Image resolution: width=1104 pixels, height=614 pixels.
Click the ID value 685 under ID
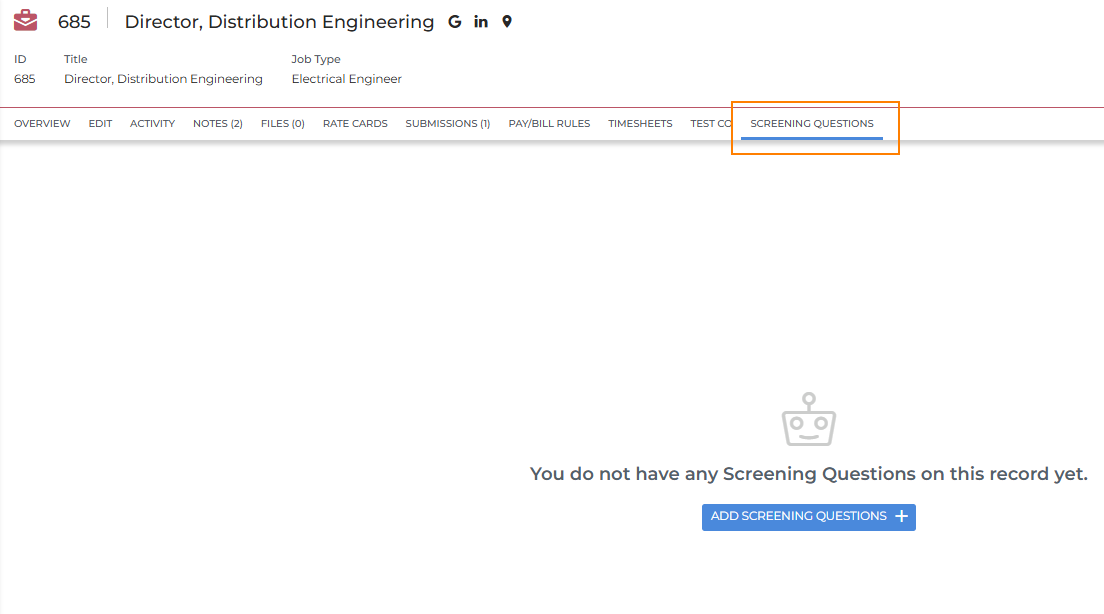click(25, 79)
